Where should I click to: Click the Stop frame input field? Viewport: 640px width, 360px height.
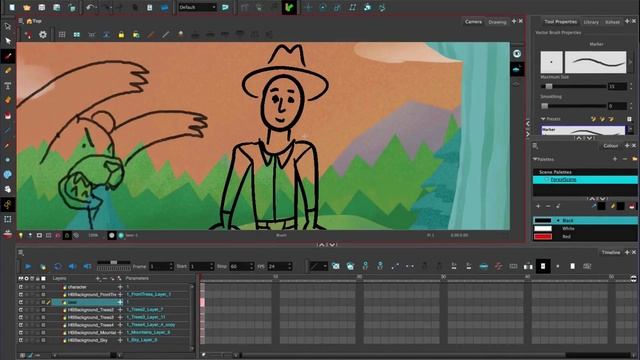coord(241,266)
